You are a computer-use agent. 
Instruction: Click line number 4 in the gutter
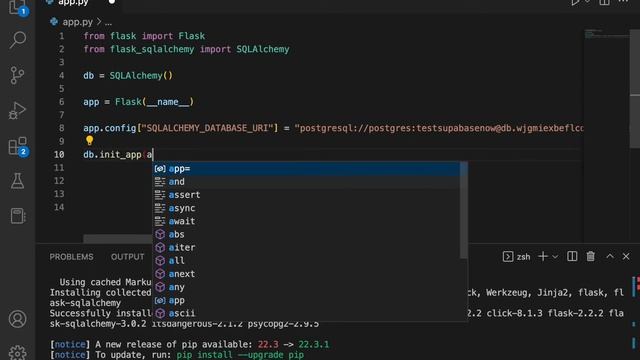point(62,76)
